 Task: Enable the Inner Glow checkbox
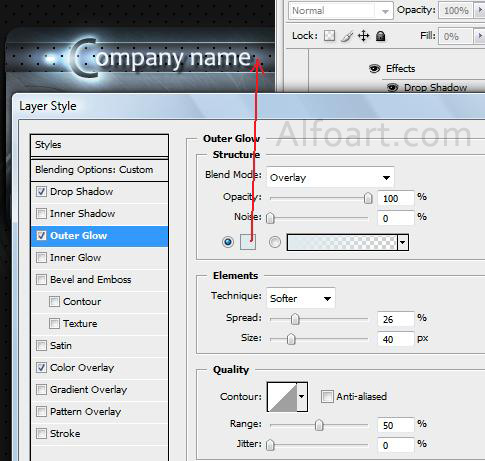pos(41,258)
